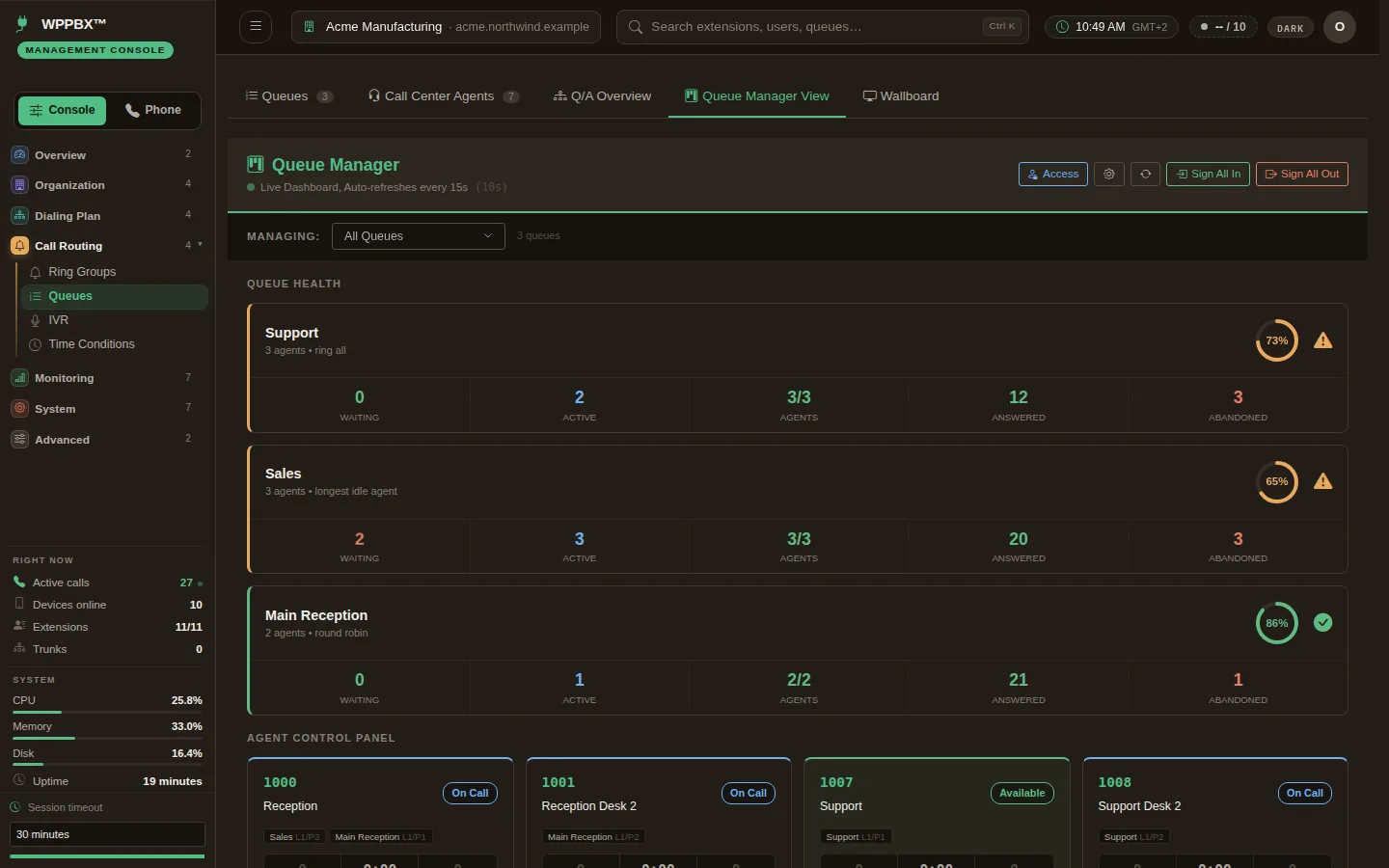Click the Support queue warning icon
1389x868 pixels.
click(x=1323, y=340)
